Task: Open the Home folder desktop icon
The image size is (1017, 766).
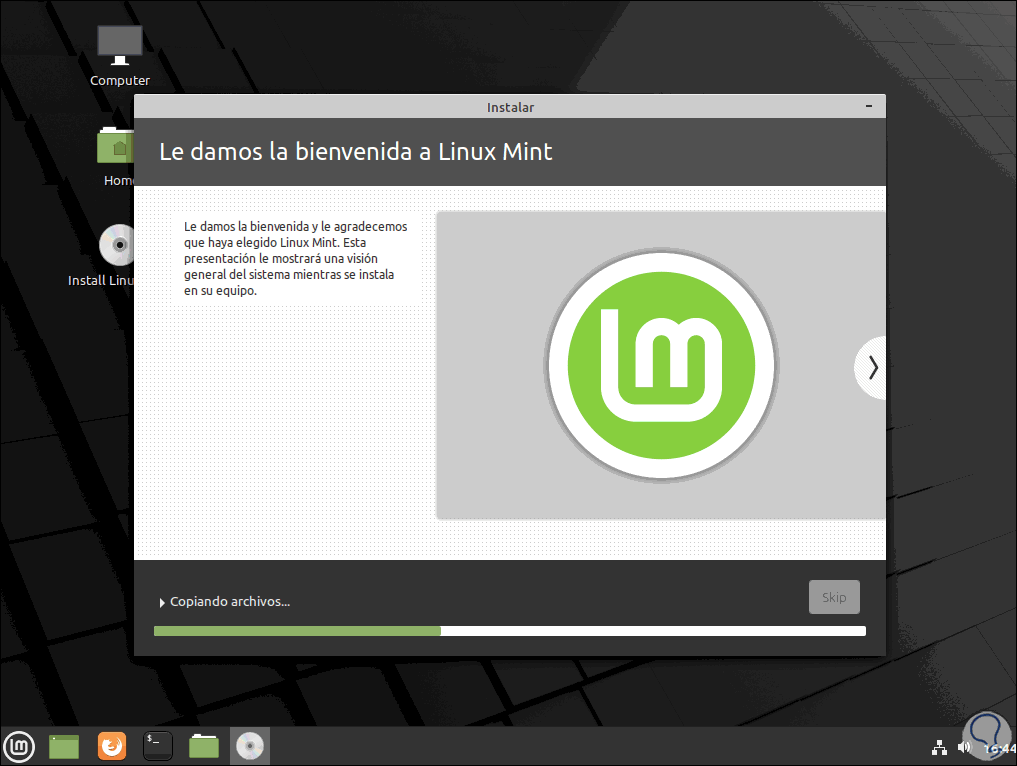Action: (115, 156)
